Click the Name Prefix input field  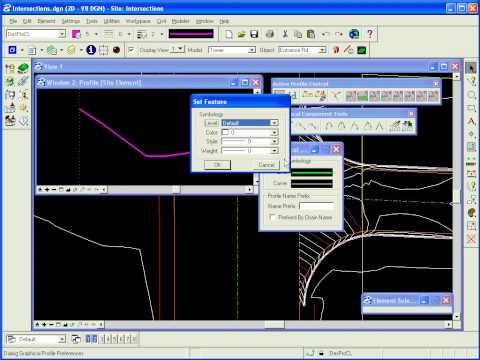(316, 206)
